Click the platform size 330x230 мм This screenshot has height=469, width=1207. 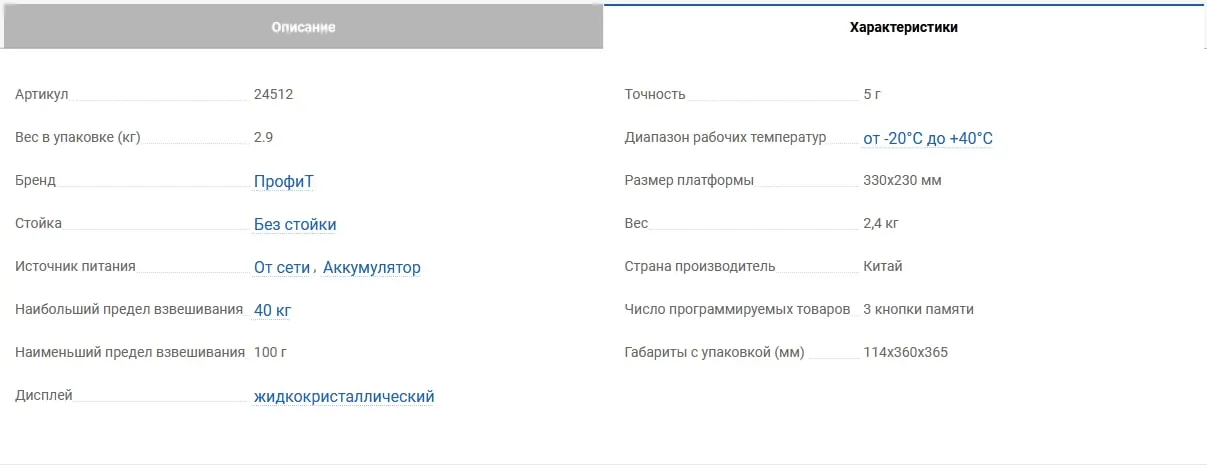pyautogui.click(x=902, y=180)
